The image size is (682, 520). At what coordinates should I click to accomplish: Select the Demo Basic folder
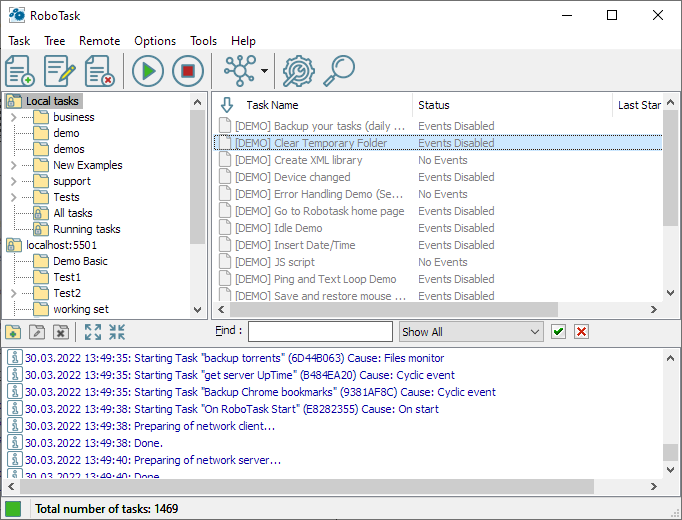tap(80, 261)
